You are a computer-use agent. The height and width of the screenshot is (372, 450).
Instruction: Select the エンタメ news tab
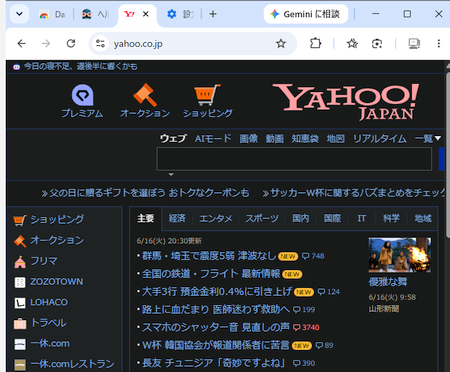tap(216, 218)
